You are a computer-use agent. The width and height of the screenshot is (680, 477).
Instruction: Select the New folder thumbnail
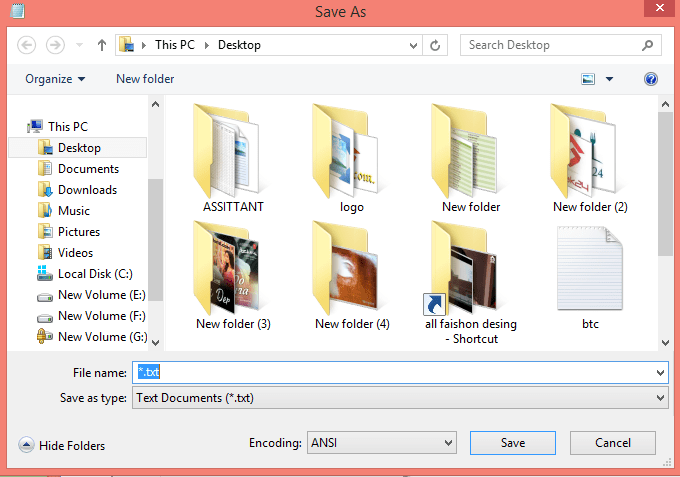pyautogui.click(x=471, y=158)
